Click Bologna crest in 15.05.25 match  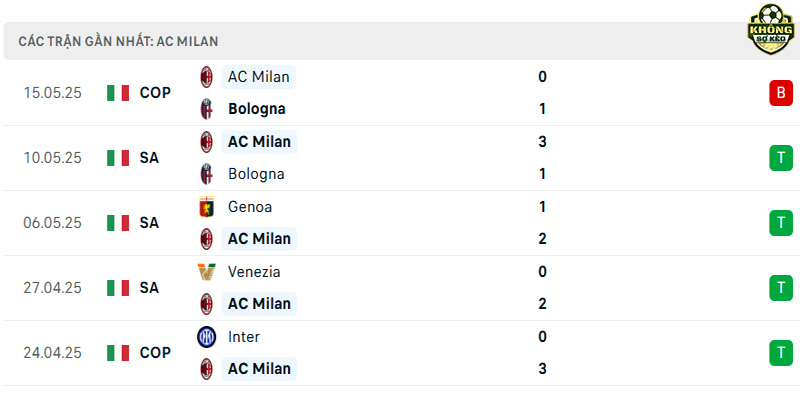coord(207,109)
